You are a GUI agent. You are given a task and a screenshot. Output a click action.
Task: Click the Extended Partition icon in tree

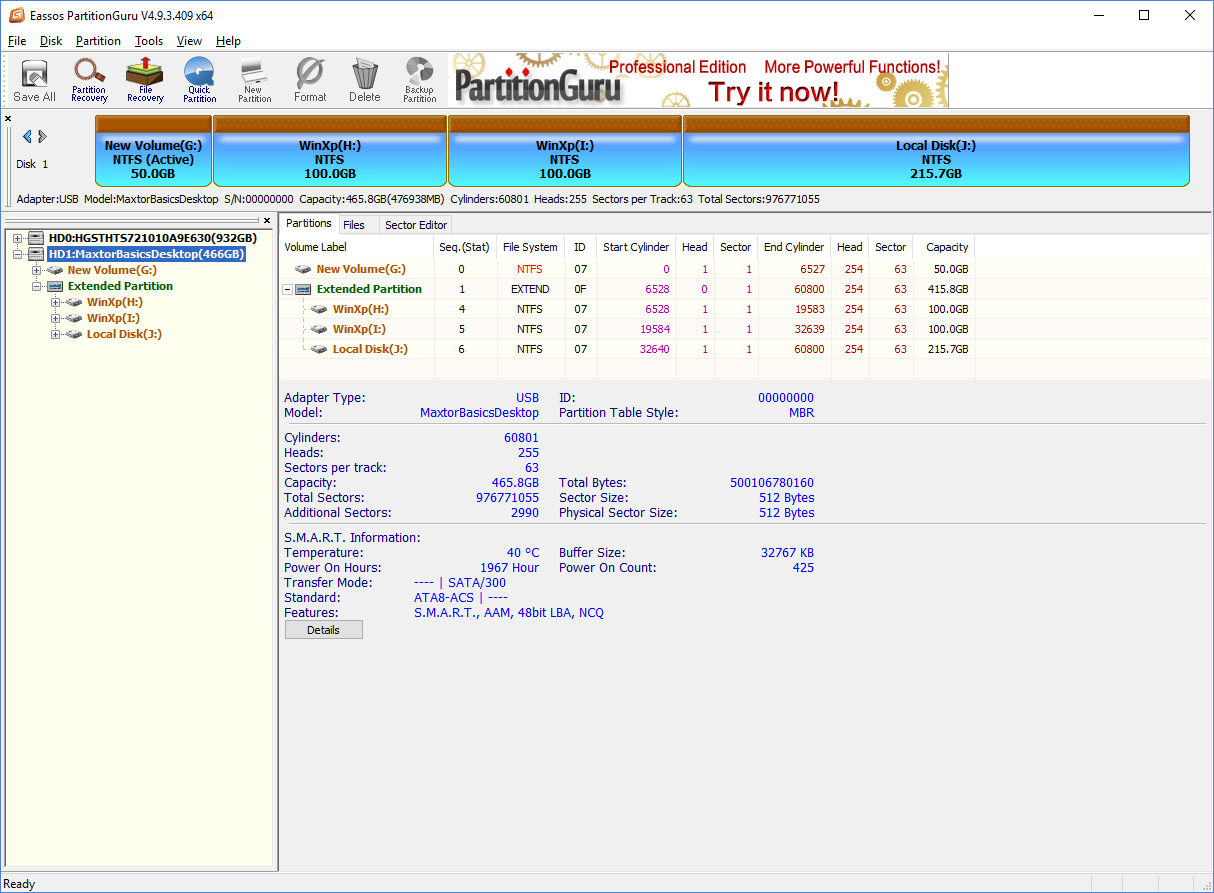click(55, 286)
